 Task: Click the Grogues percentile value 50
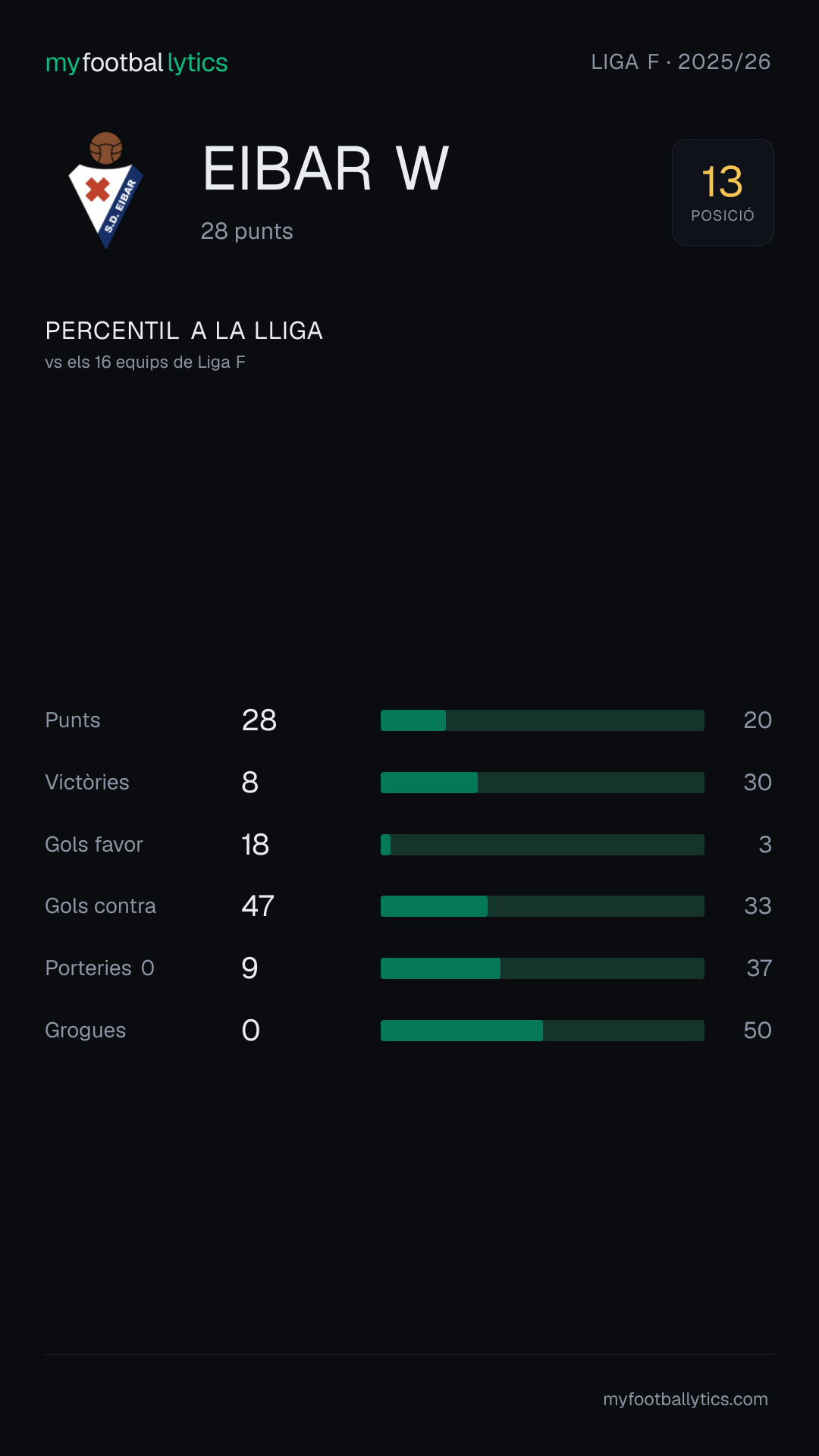tap(758, 1031)
